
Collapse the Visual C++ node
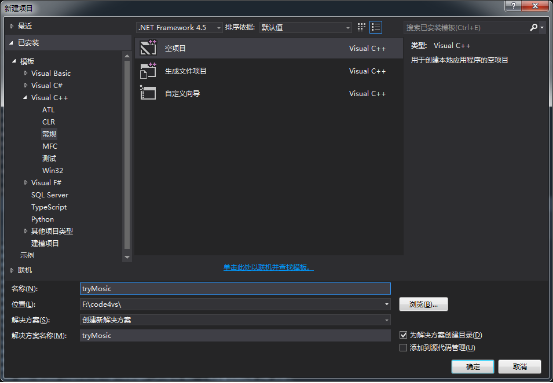click(25, 97)
